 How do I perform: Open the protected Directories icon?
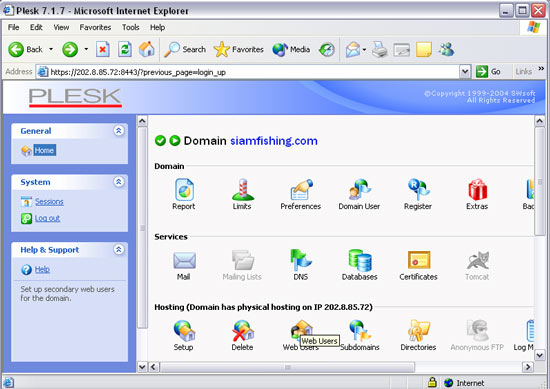[418, 330]
